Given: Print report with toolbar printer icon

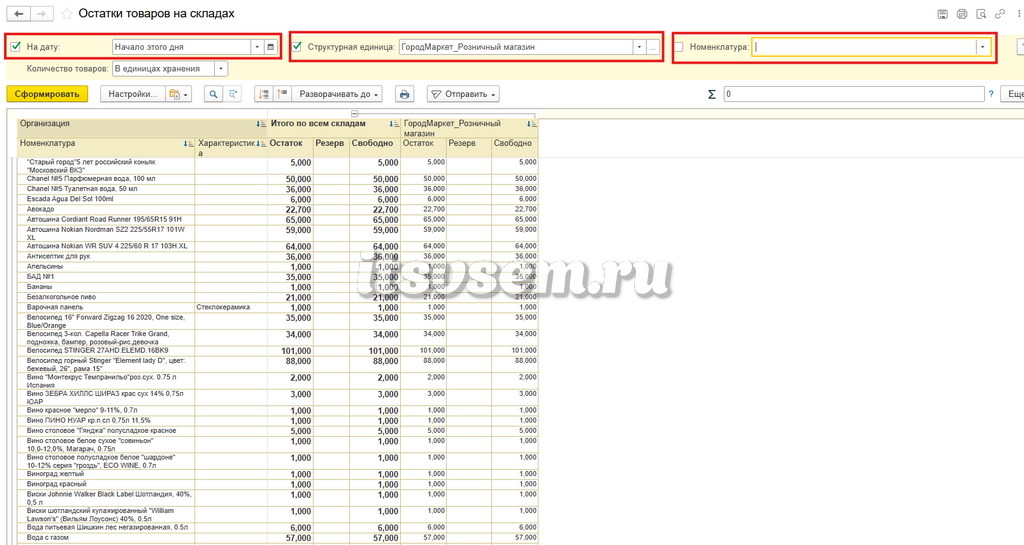Looking at the screenshot, I should pos(404,94).
